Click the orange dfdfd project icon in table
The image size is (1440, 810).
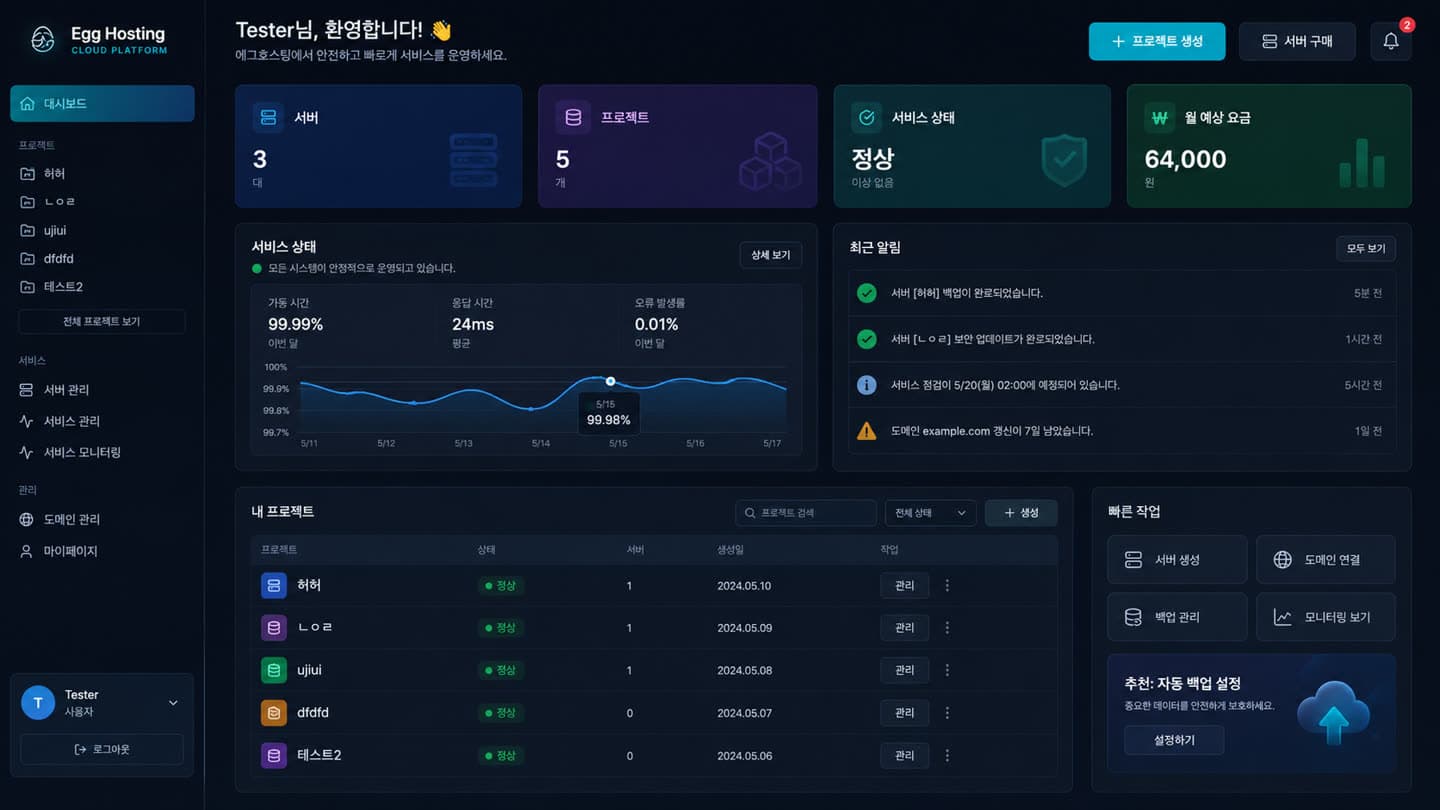tap(274, 713)
